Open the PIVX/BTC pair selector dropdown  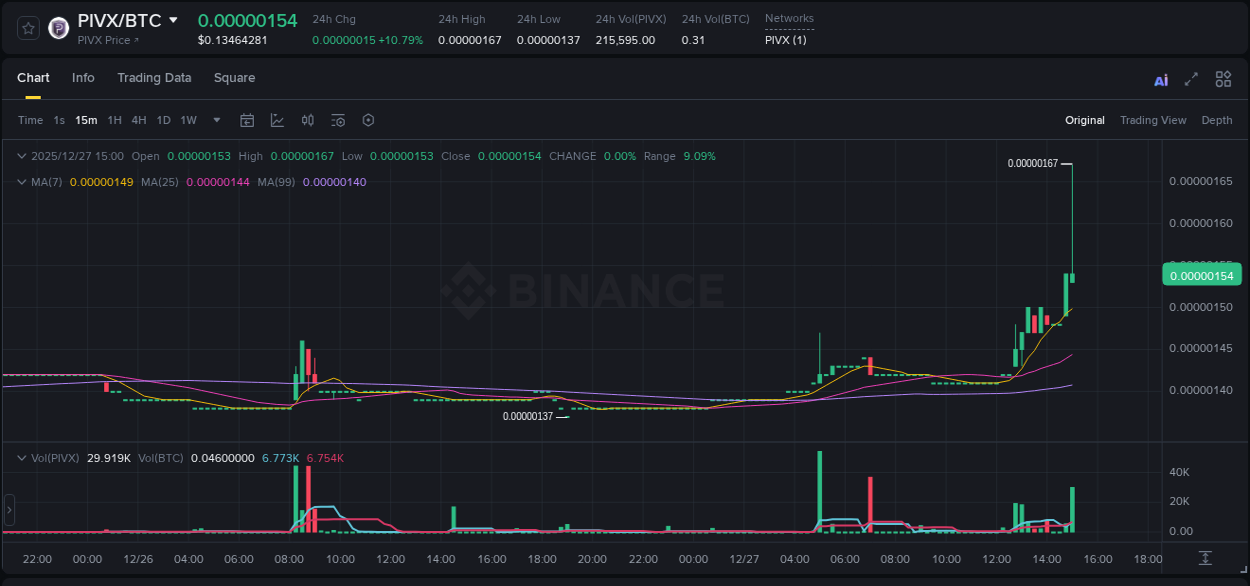coord(175,19)
